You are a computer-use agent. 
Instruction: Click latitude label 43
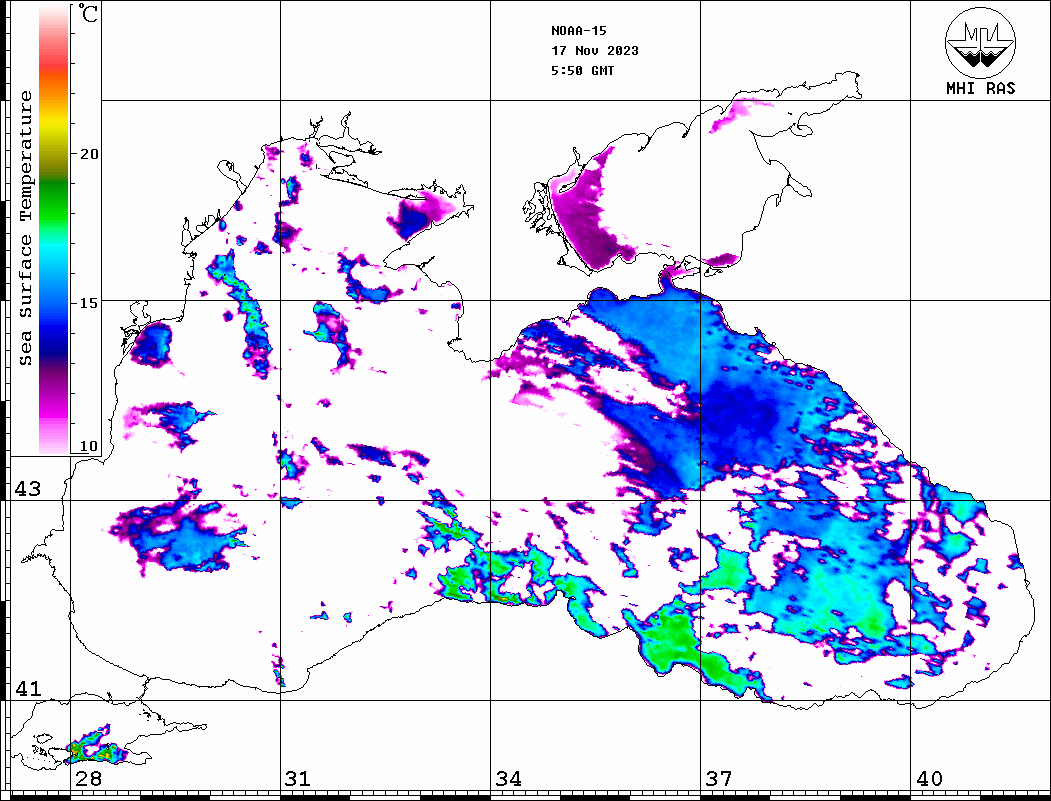point(28,489)
